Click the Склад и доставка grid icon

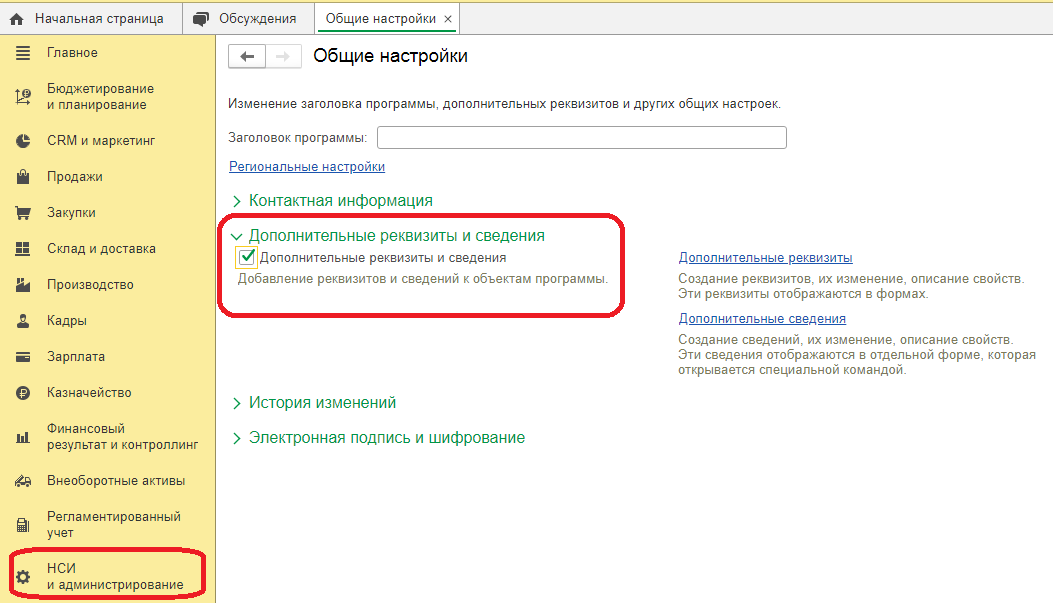tap(23, 249)
